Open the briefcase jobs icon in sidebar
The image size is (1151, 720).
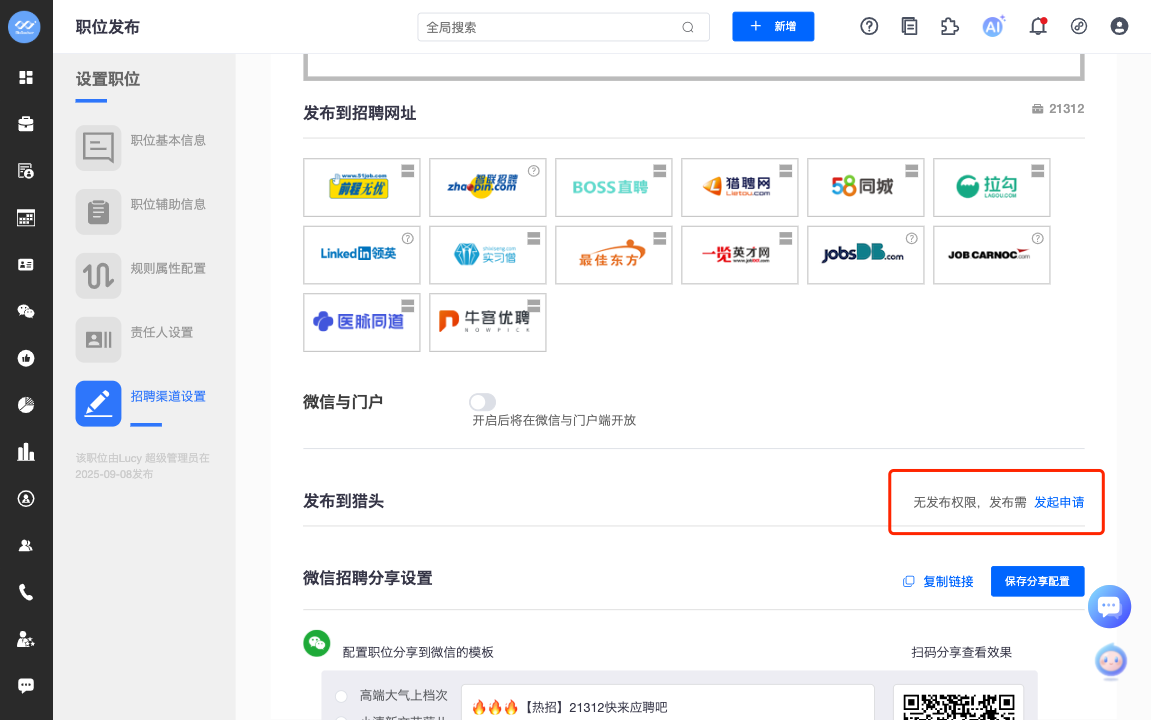[26, 124]
